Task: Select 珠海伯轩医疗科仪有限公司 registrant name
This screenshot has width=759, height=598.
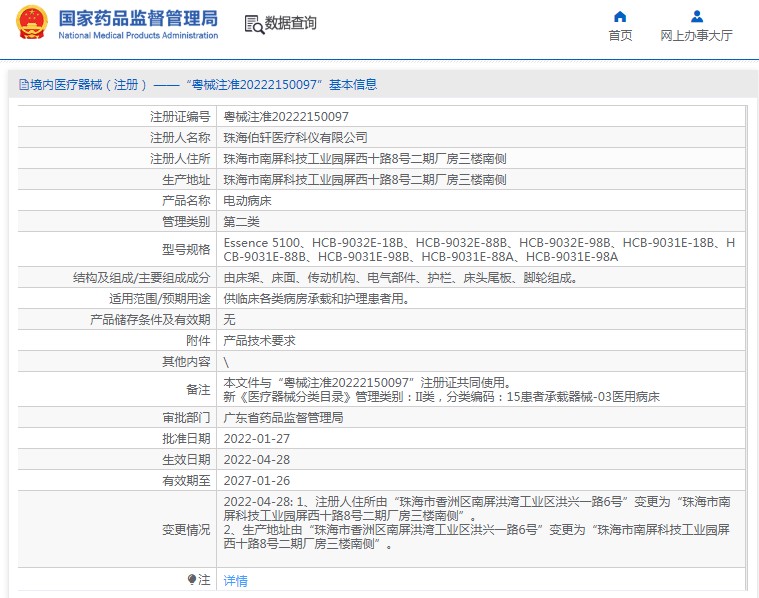Action: (295, 138)
